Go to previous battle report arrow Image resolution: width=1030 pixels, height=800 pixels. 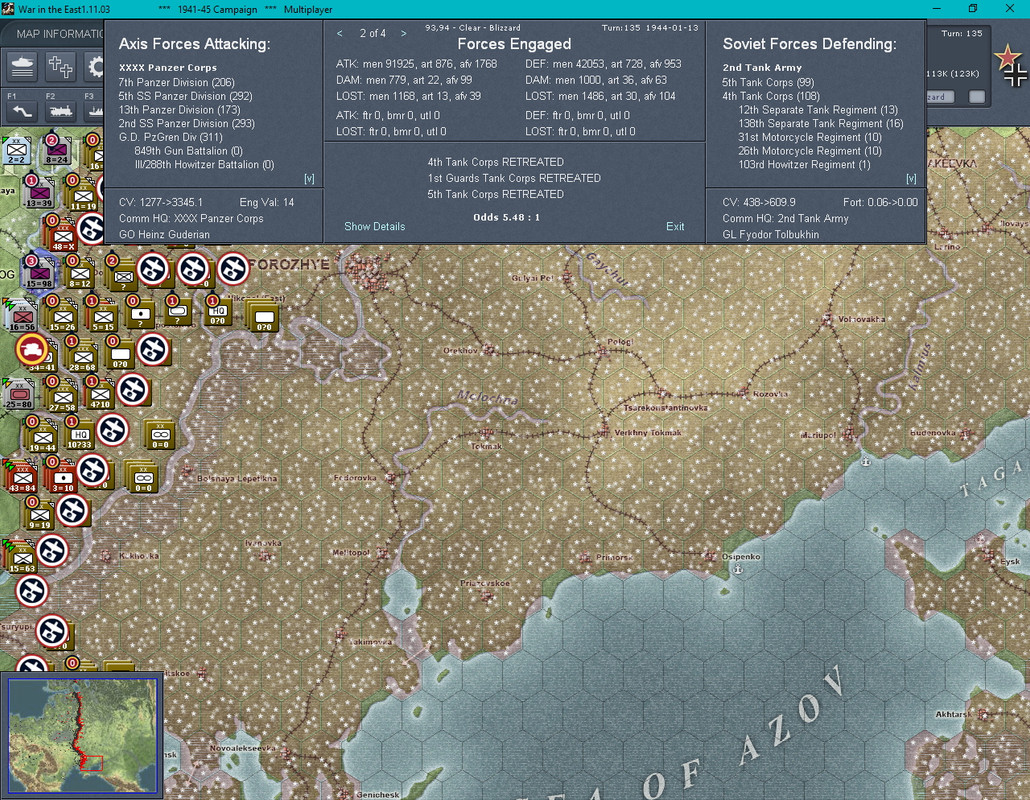(x=340, y=33)
